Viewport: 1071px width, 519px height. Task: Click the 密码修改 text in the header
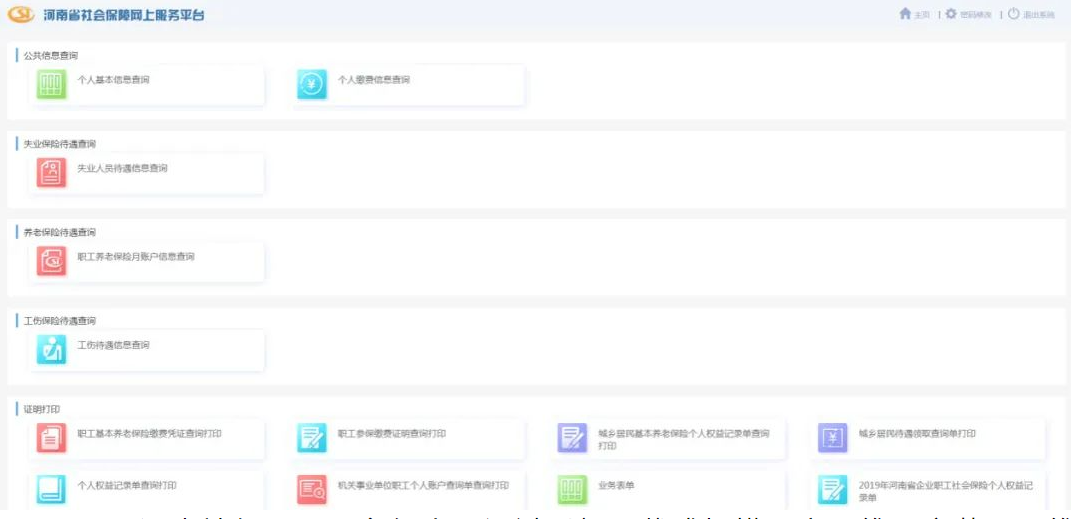(975, 15)
